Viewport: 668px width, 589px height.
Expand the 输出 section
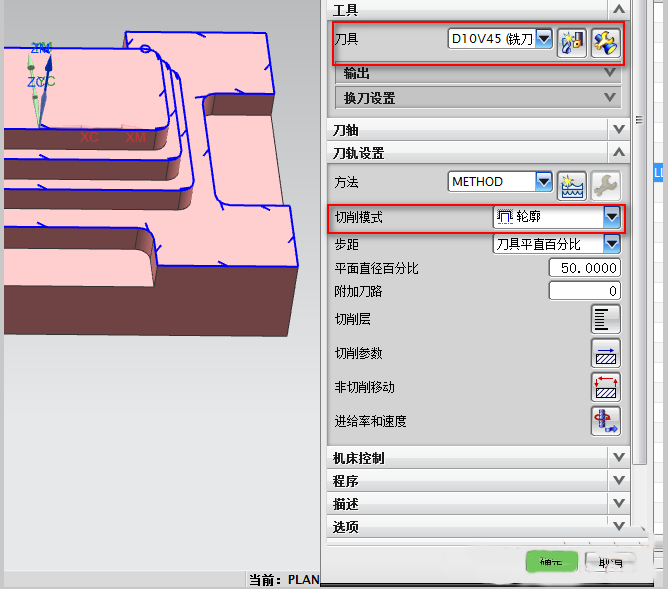pyautogui.click(x=609, y=72)
